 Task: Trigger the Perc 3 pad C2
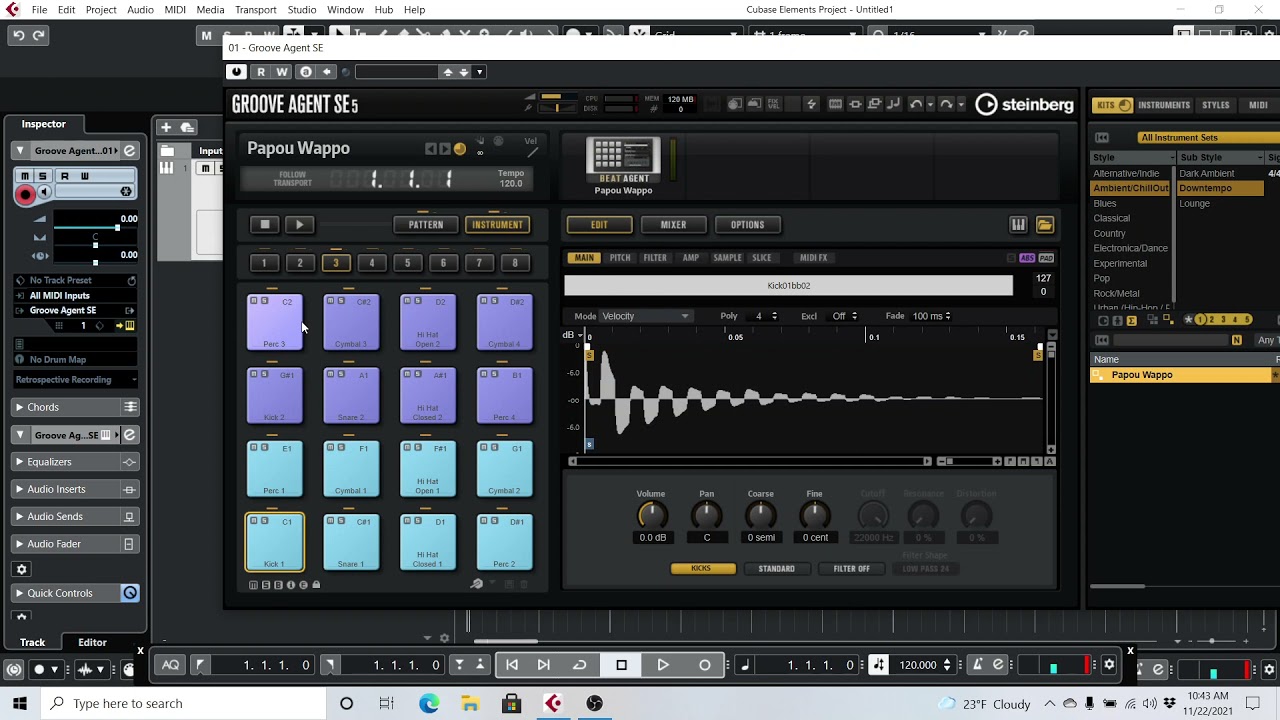click(275, 322)
